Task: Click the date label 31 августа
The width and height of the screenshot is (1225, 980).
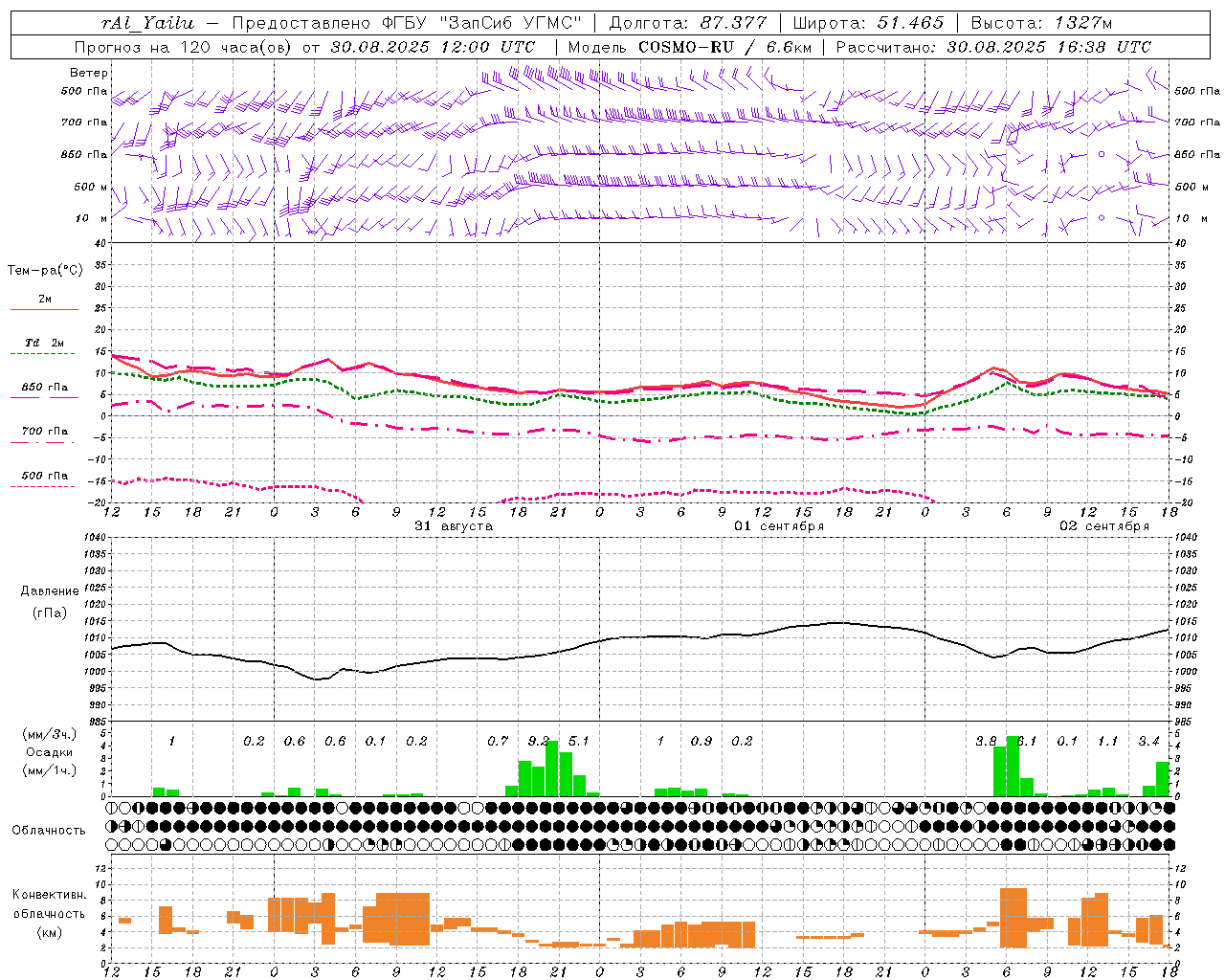Action: pyautogui.click(x=454, y=526)
